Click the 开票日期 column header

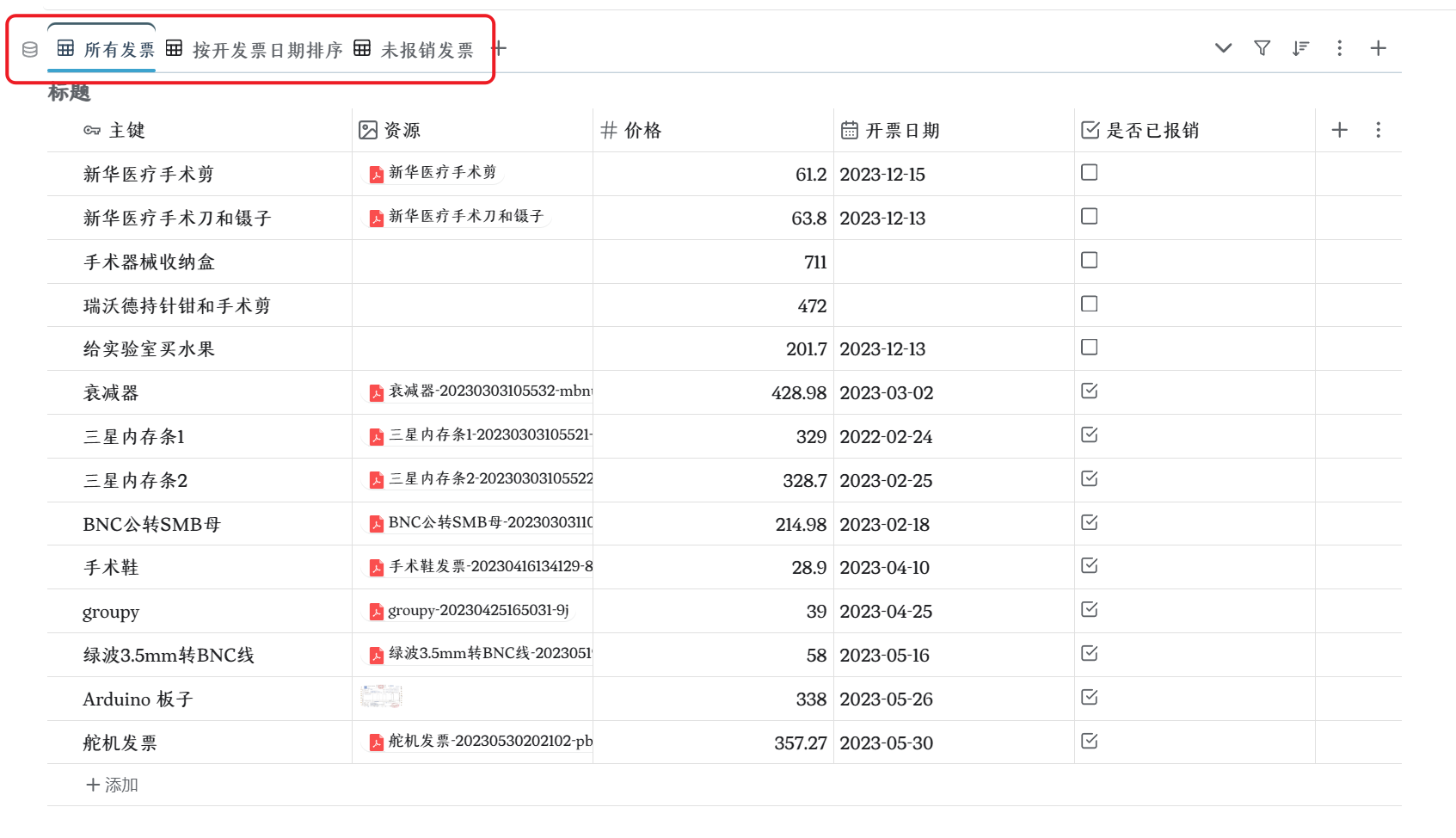(x=955, y=130)
